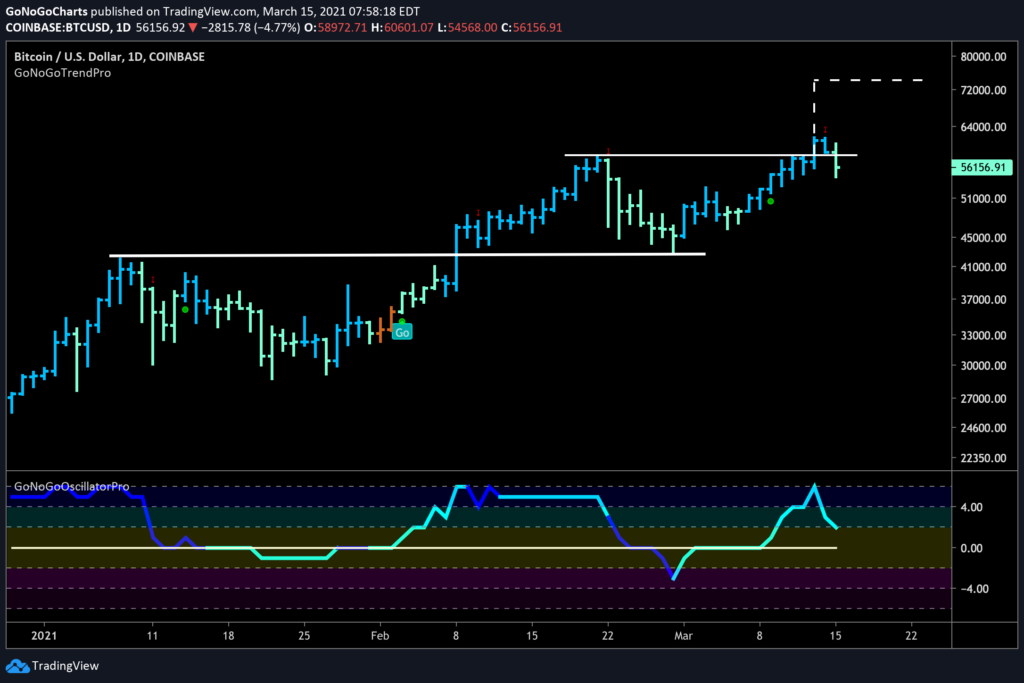Click the low price value L:54568.00
This screenshot has height=683, width=1024.
coord(468,27)
